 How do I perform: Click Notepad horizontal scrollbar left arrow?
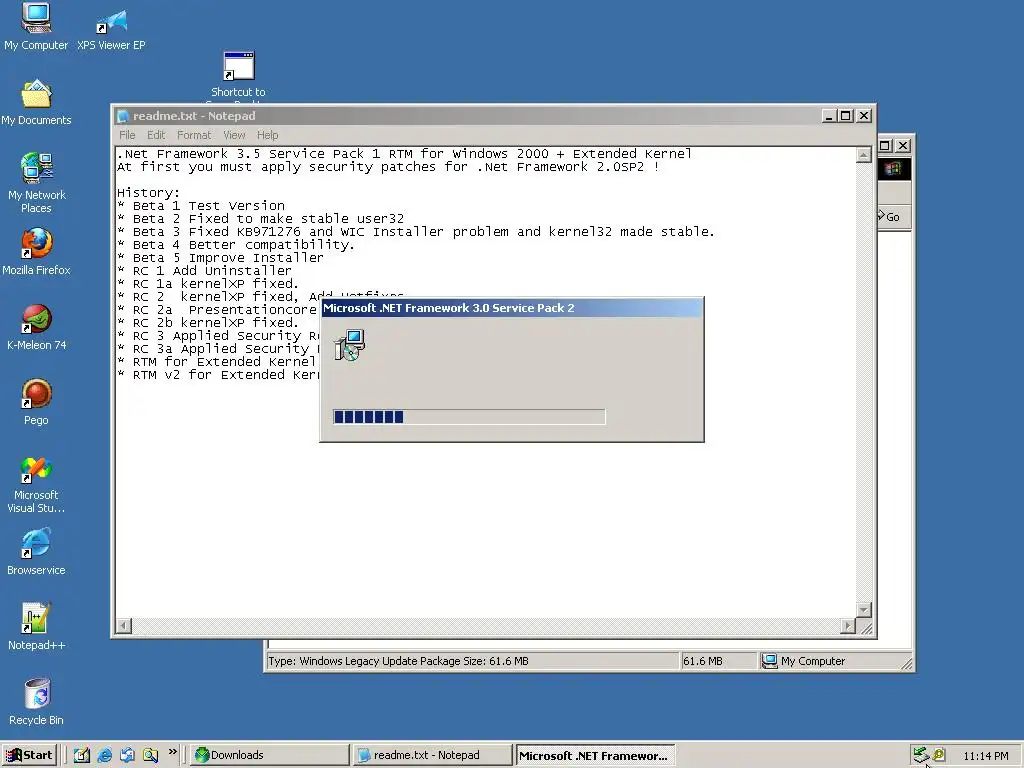point(123,626)
